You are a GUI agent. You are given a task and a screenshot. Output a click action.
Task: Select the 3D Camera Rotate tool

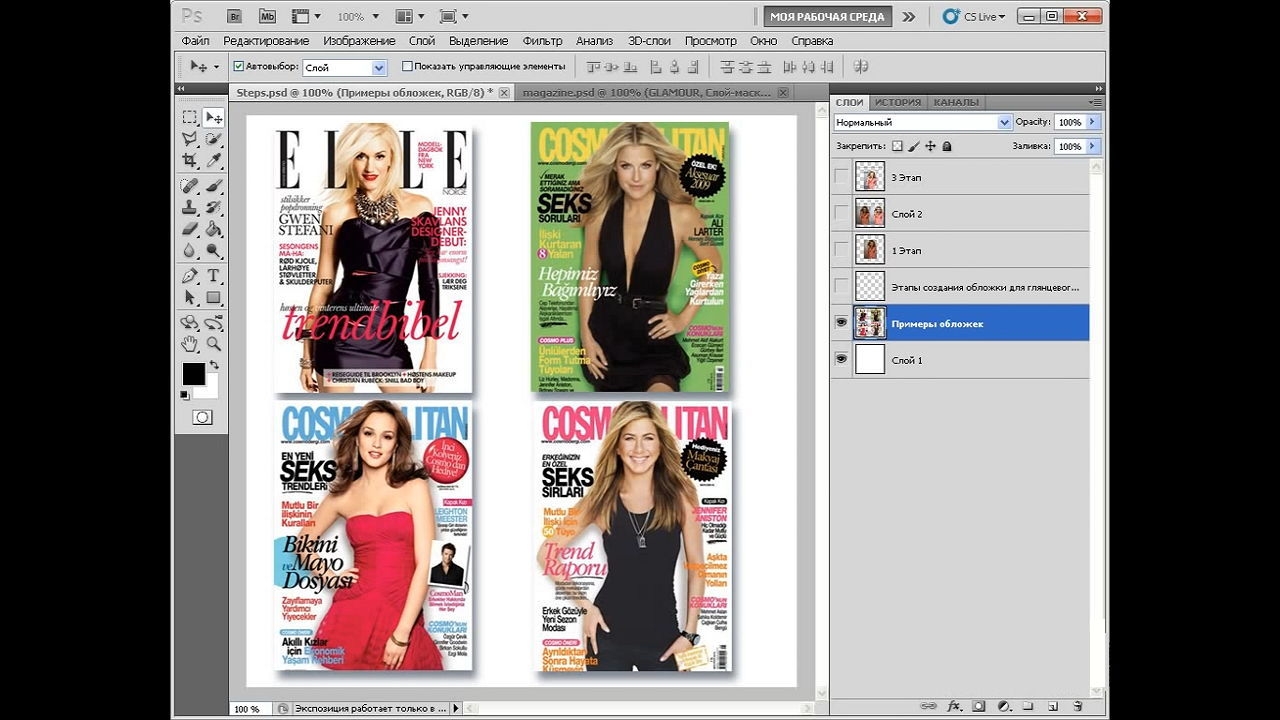213,323
